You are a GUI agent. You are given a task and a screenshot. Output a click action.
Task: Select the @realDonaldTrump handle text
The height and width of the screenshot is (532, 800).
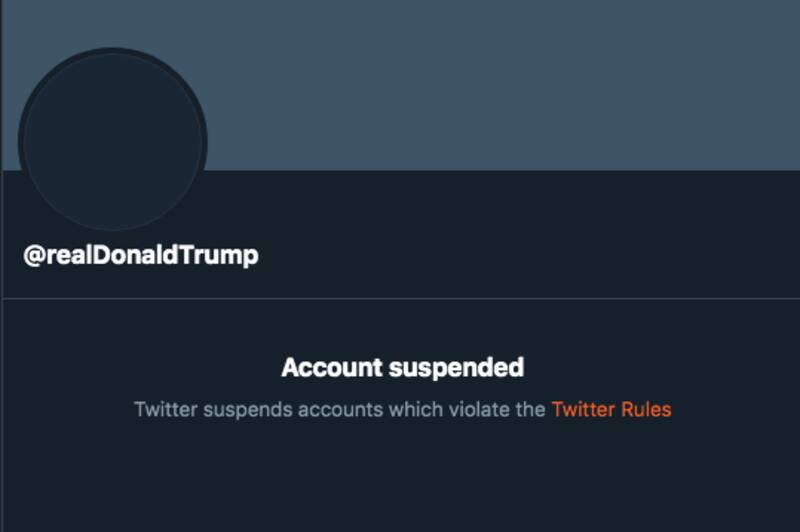141,255
